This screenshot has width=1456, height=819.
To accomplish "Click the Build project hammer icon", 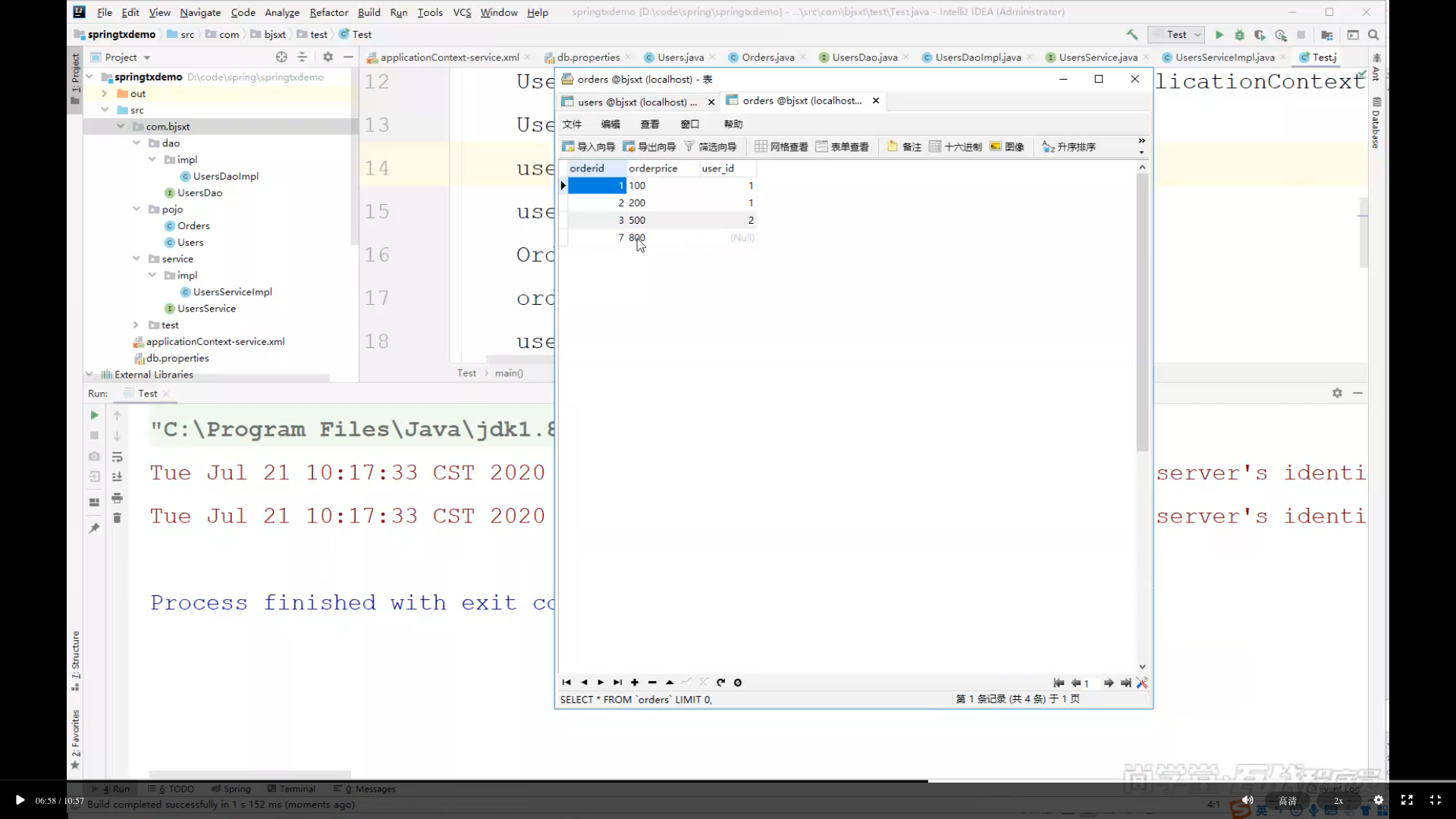I will pyautogui.click(x=1132, y=35).
